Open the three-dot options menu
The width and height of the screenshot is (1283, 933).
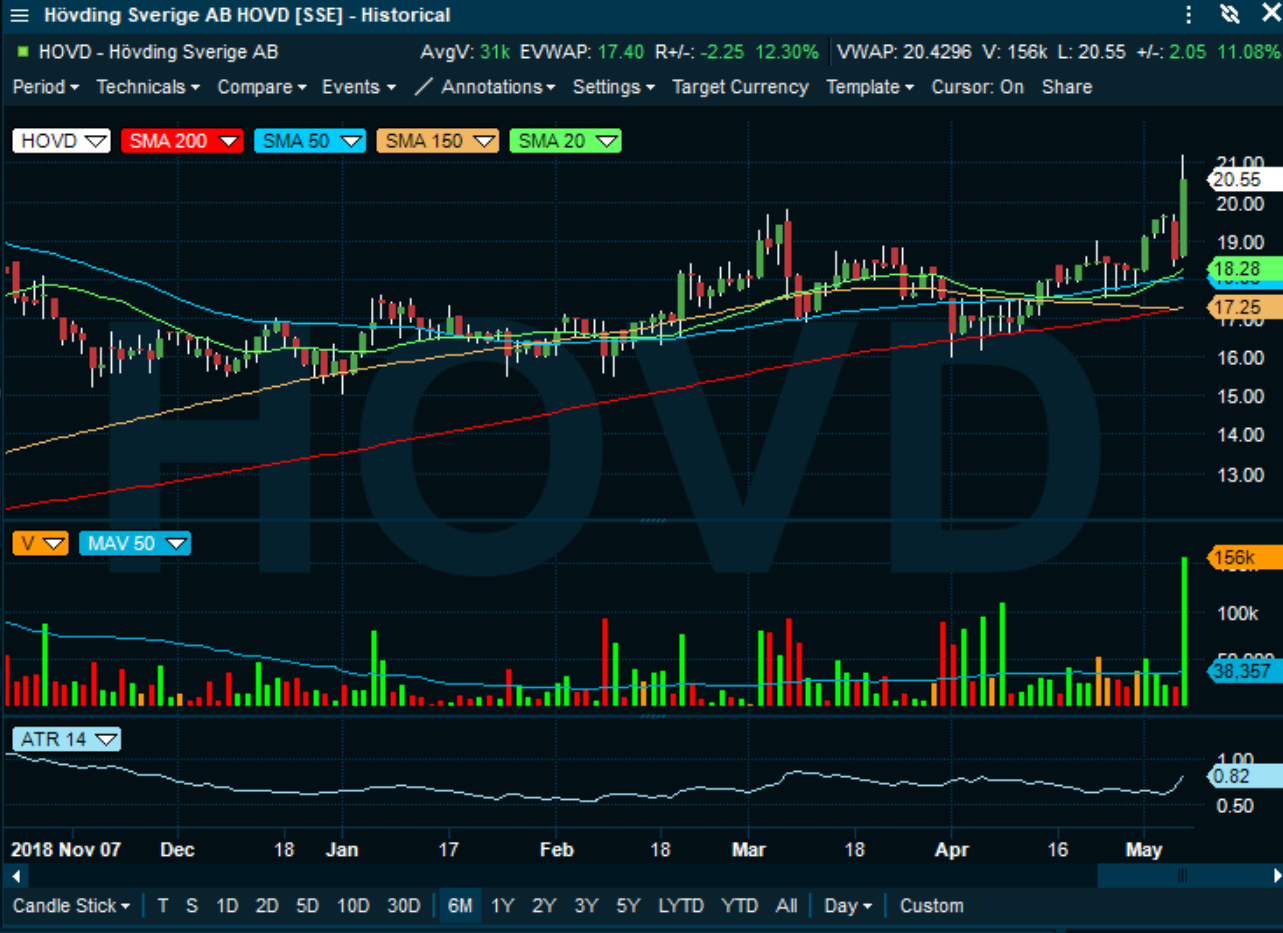coord(1188,15)
